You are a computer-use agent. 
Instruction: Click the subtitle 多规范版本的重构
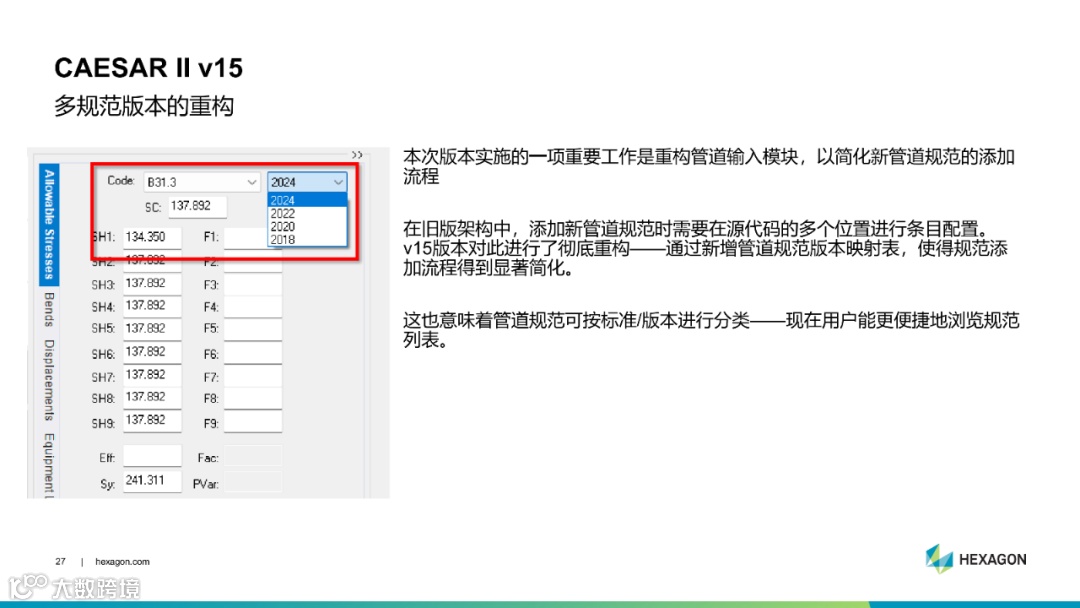click(144, 106)
